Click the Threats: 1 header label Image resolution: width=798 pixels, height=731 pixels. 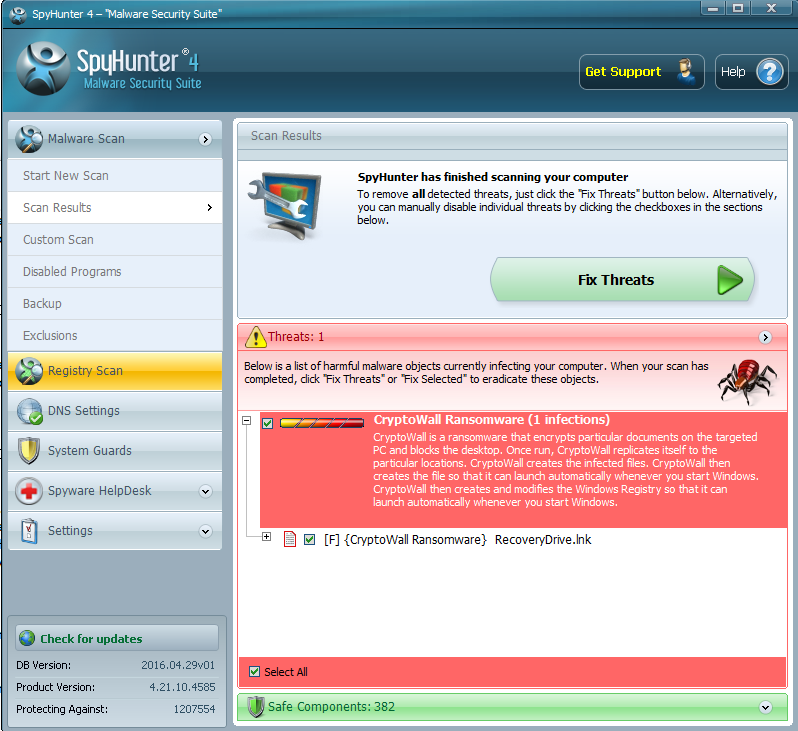[296, 337]
